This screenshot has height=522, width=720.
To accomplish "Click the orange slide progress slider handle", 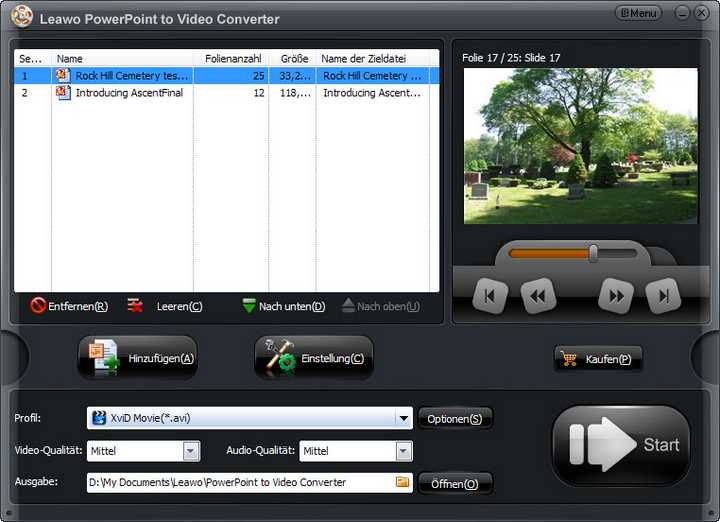I will (x=593, y=253).
